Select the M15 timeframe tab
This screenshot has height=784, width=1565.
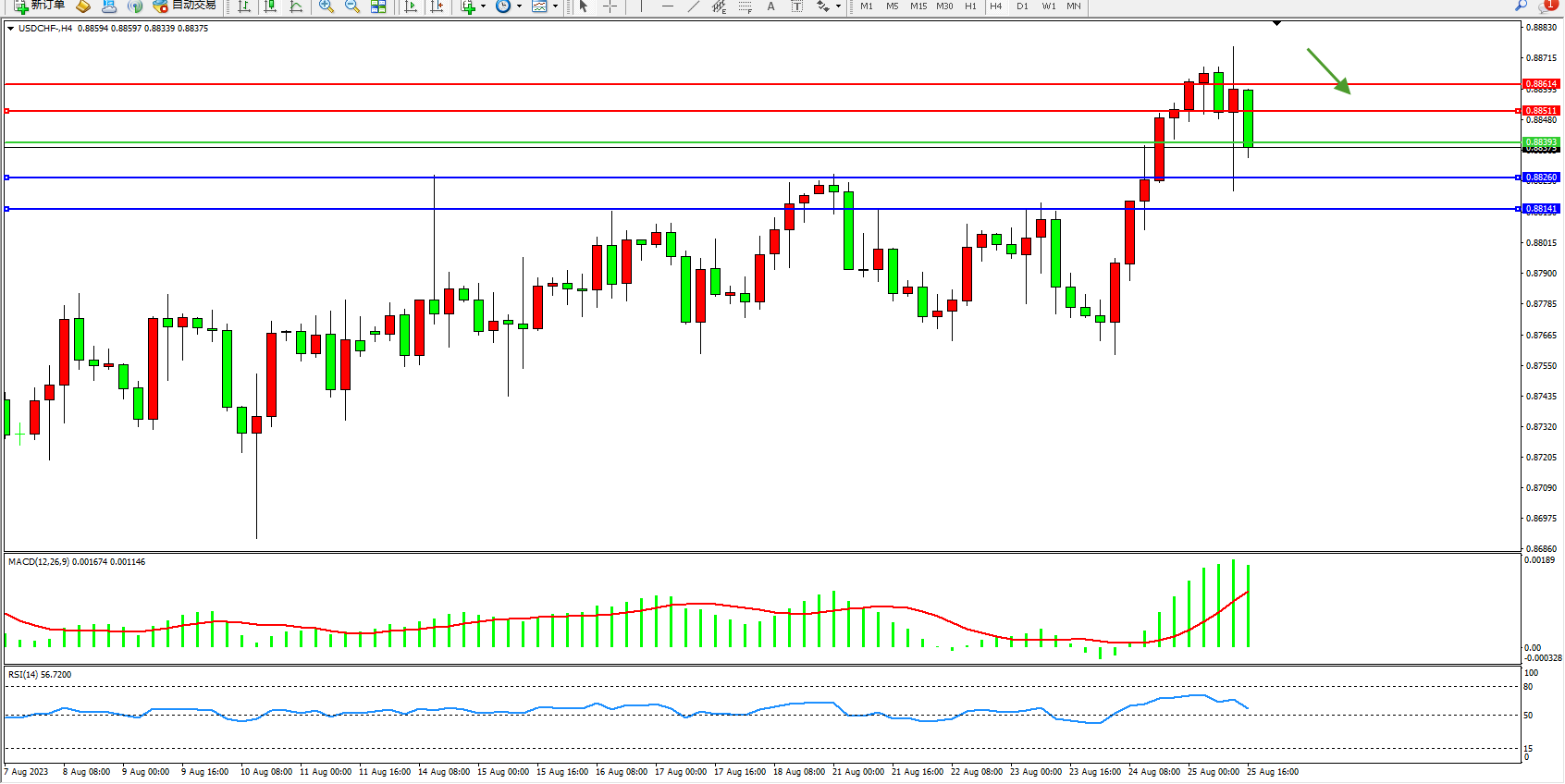click(x=918, y=6)
